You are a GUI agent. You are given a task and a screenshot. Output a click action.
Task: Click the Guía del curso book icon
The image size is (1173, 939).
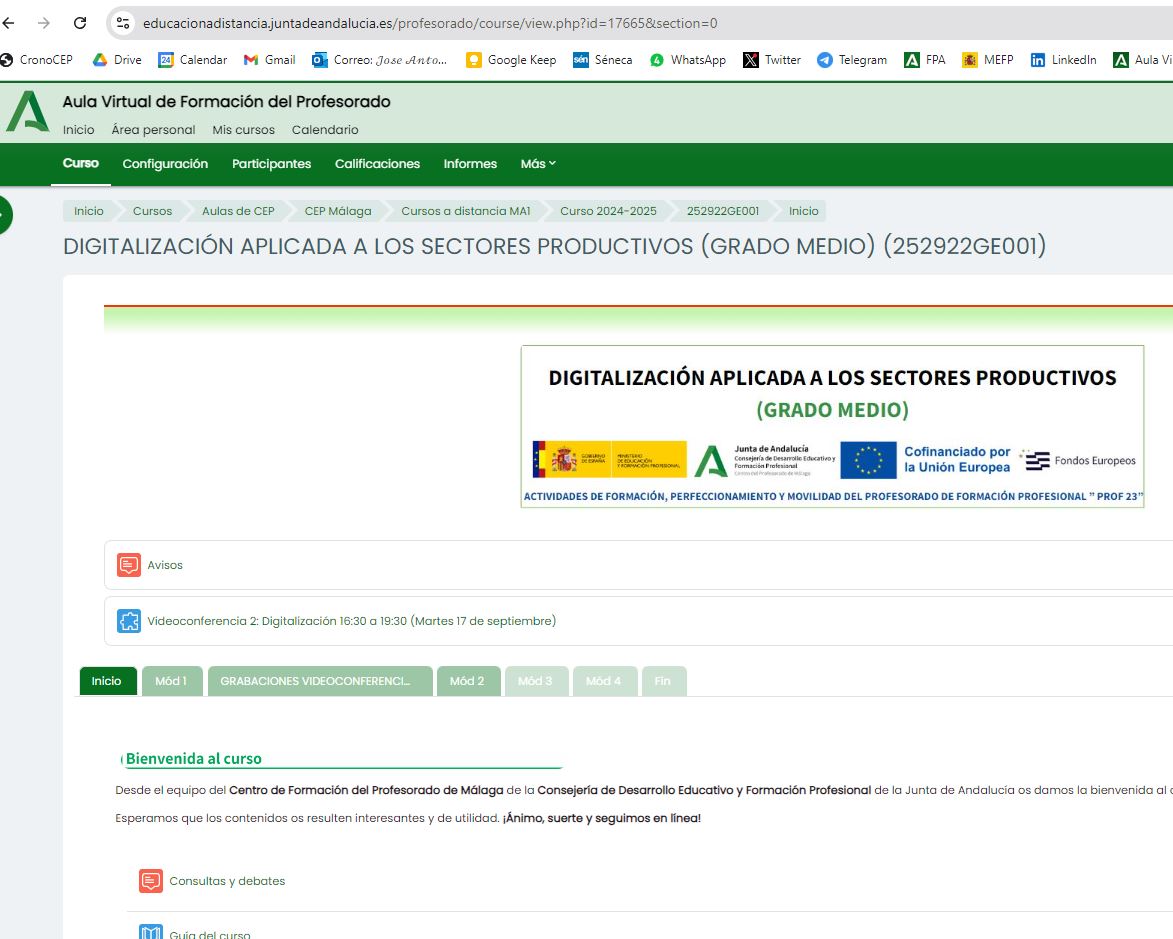151,932
